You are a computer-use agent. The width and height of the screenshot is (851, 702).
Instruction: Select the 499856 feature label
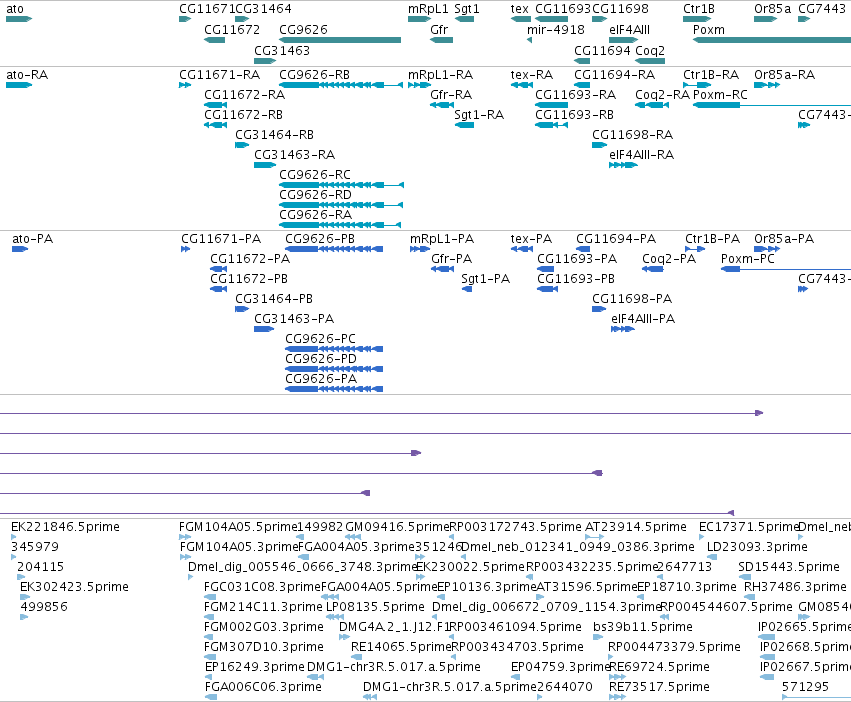44,606
